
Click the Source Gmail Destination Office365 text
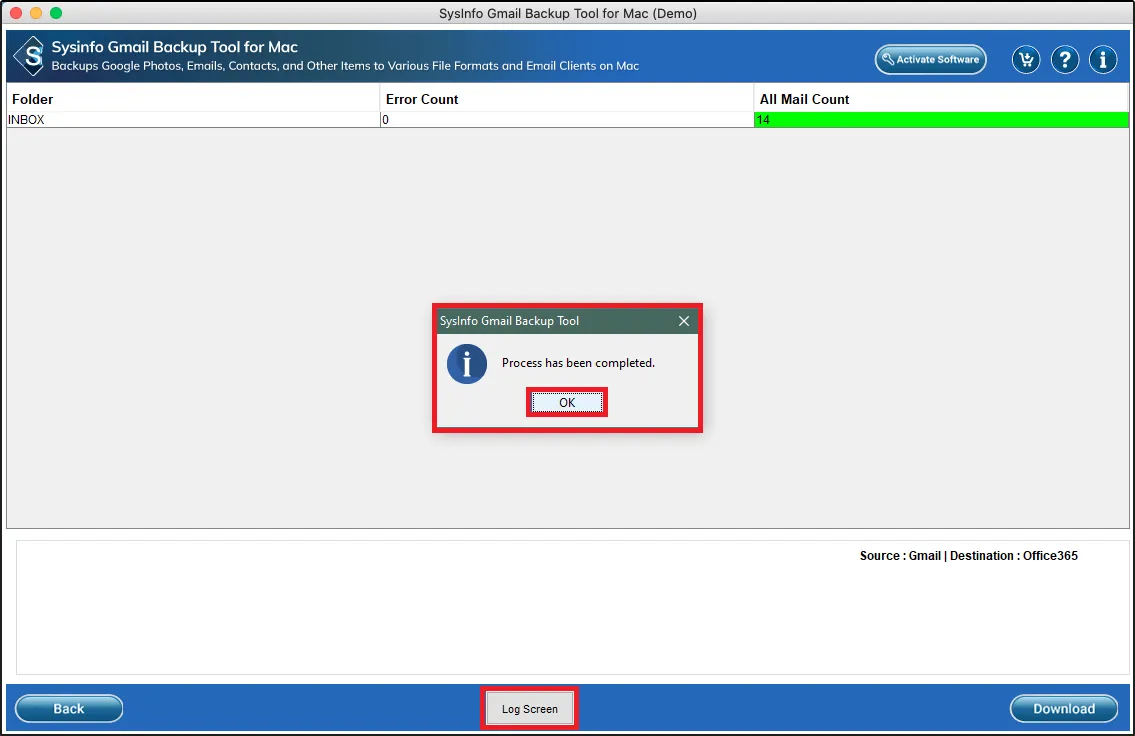[x=969, y=556]
